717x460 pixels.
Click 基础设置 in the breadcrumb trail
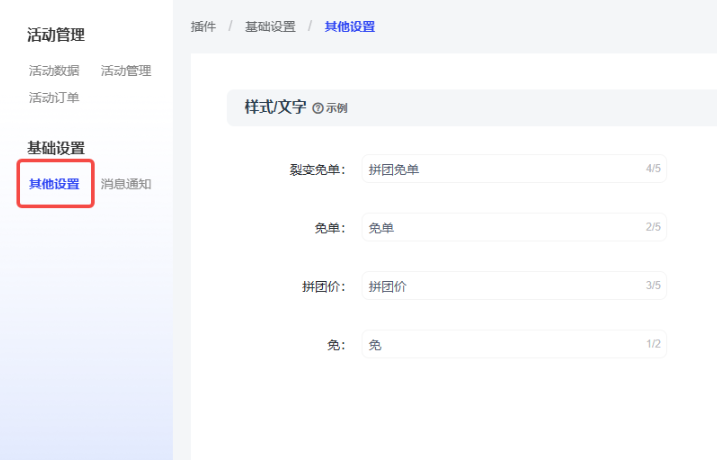(x=270, y=27)
